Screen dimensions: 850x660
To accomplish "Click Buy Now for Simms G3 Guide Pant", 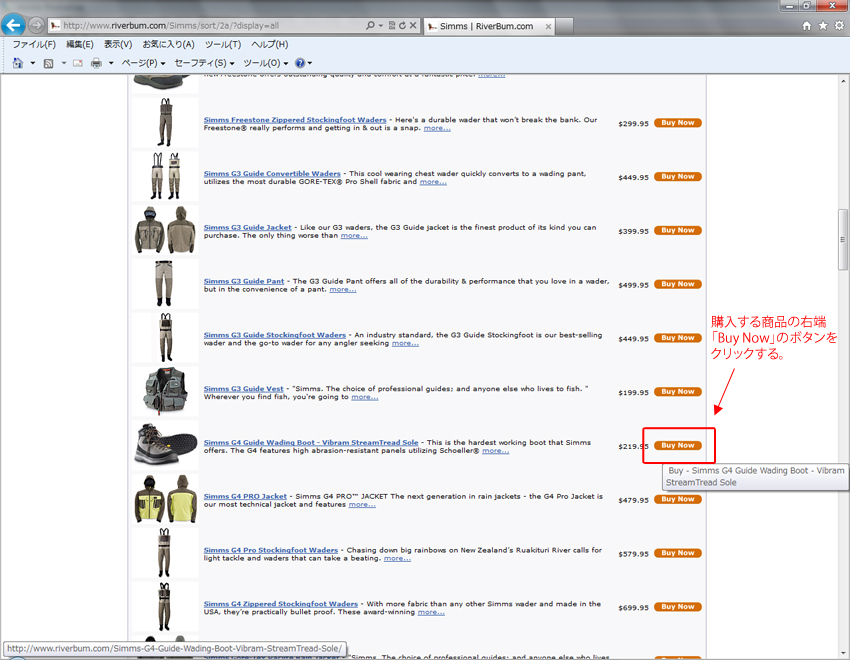I will [678, 284].
